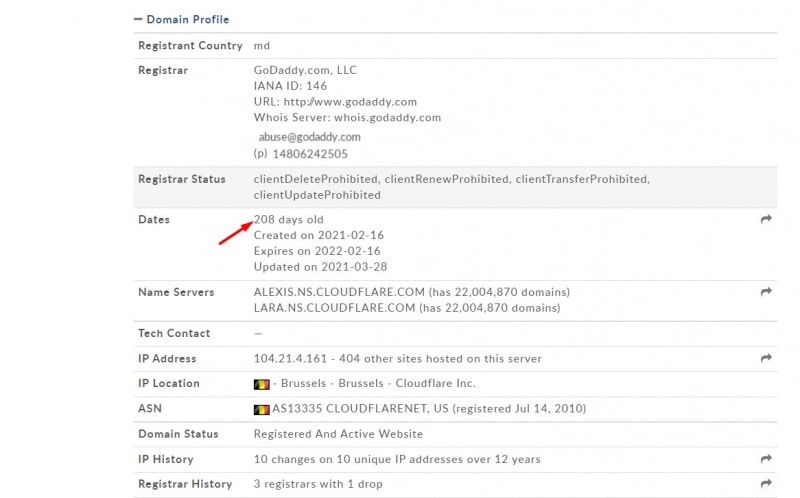
Task: Open the Name Servers row arrow icon
Action: point(766,292)
